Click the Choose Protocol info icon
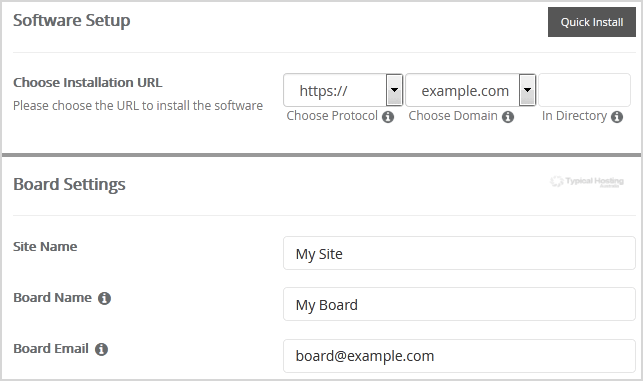The image size is (643, 381). (388, 117)
